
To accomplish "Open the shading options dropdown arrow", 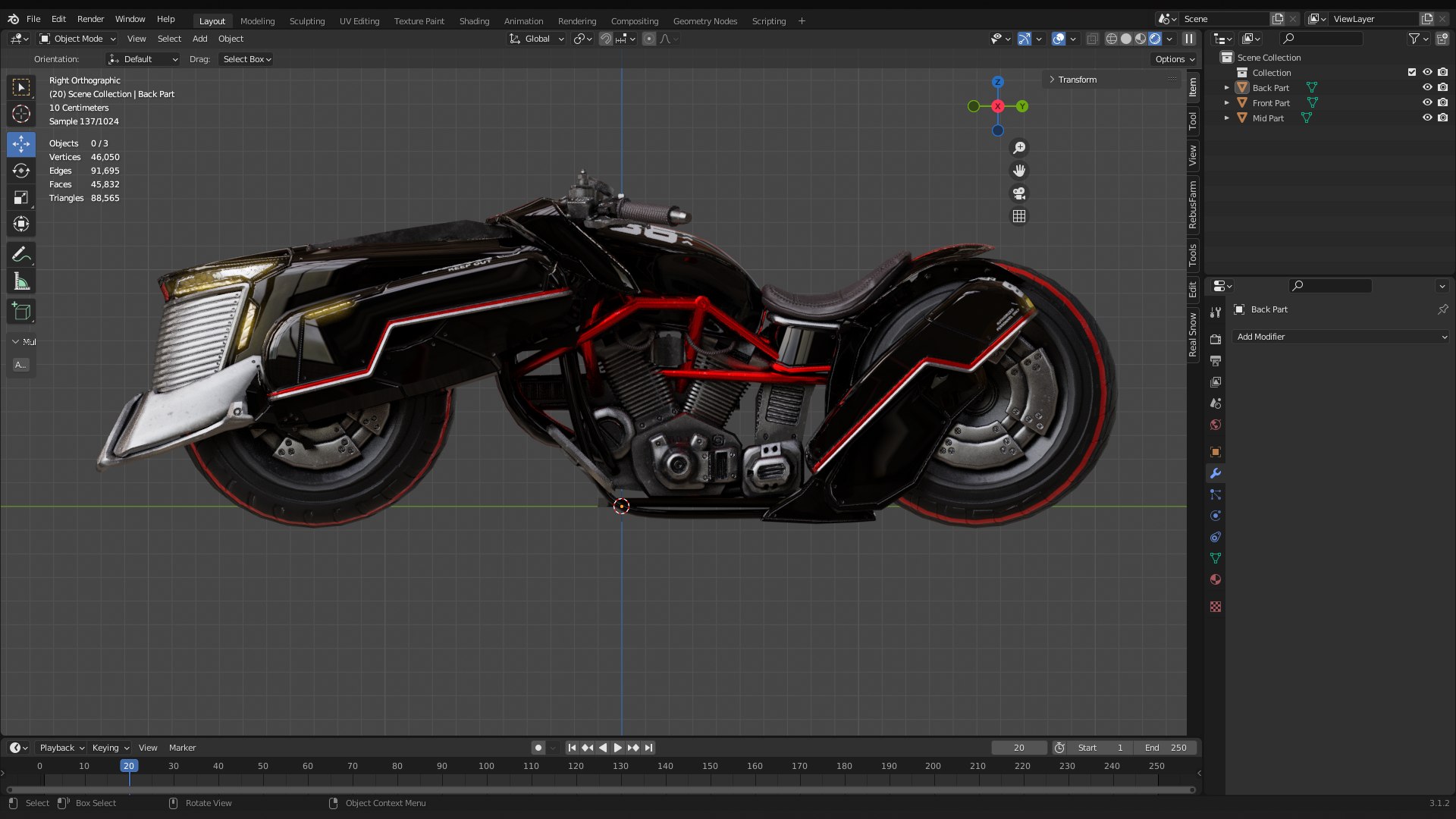I will coord(1169,39).
